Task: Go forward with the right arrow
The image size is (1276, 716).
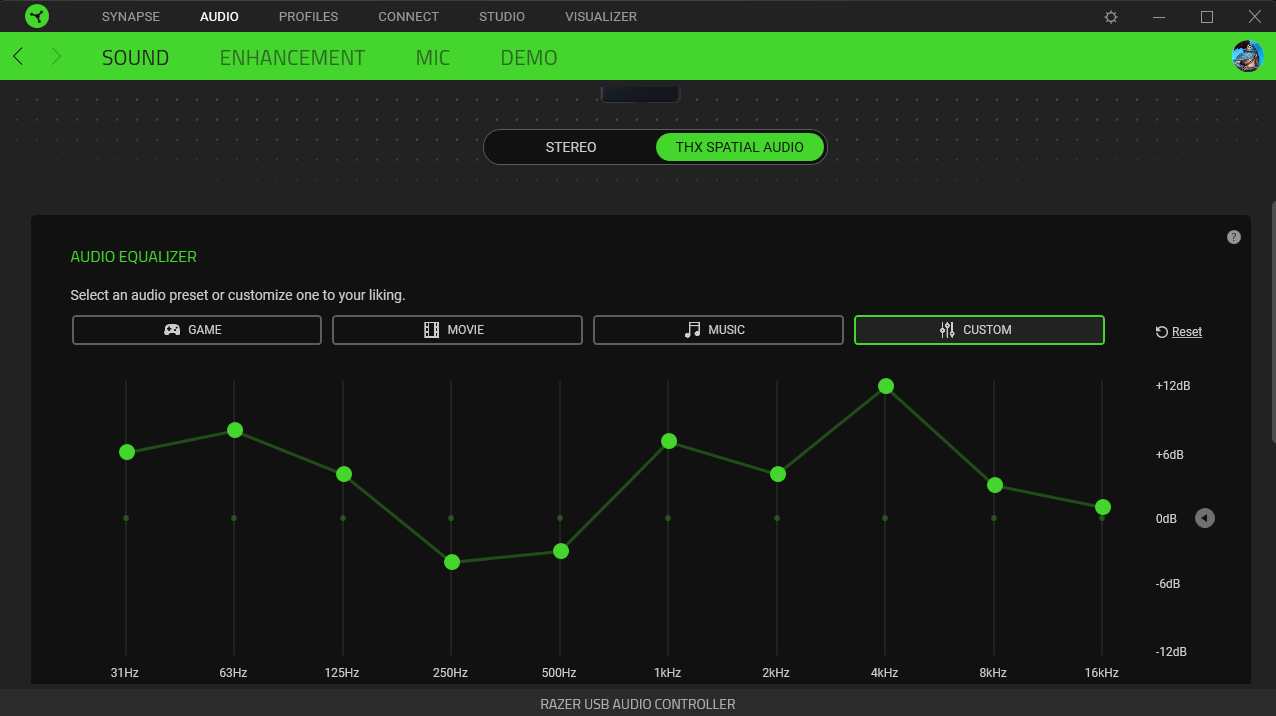Action: (56, 57)
